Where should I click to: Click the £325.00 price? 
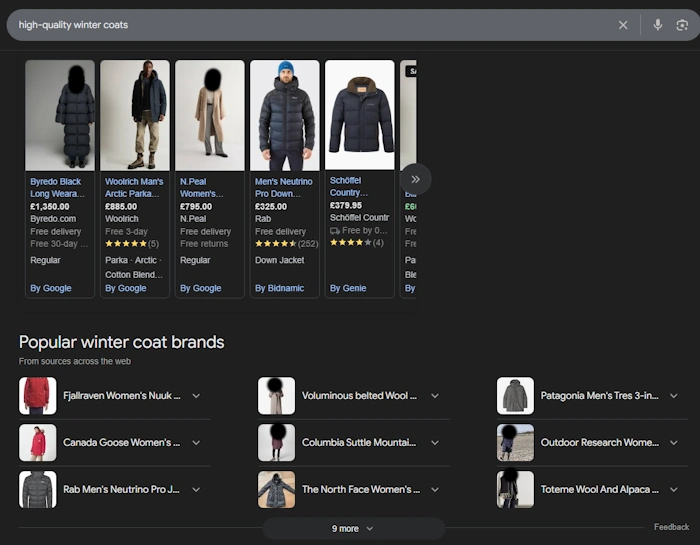pyautogui.click(x=271, y=207)
